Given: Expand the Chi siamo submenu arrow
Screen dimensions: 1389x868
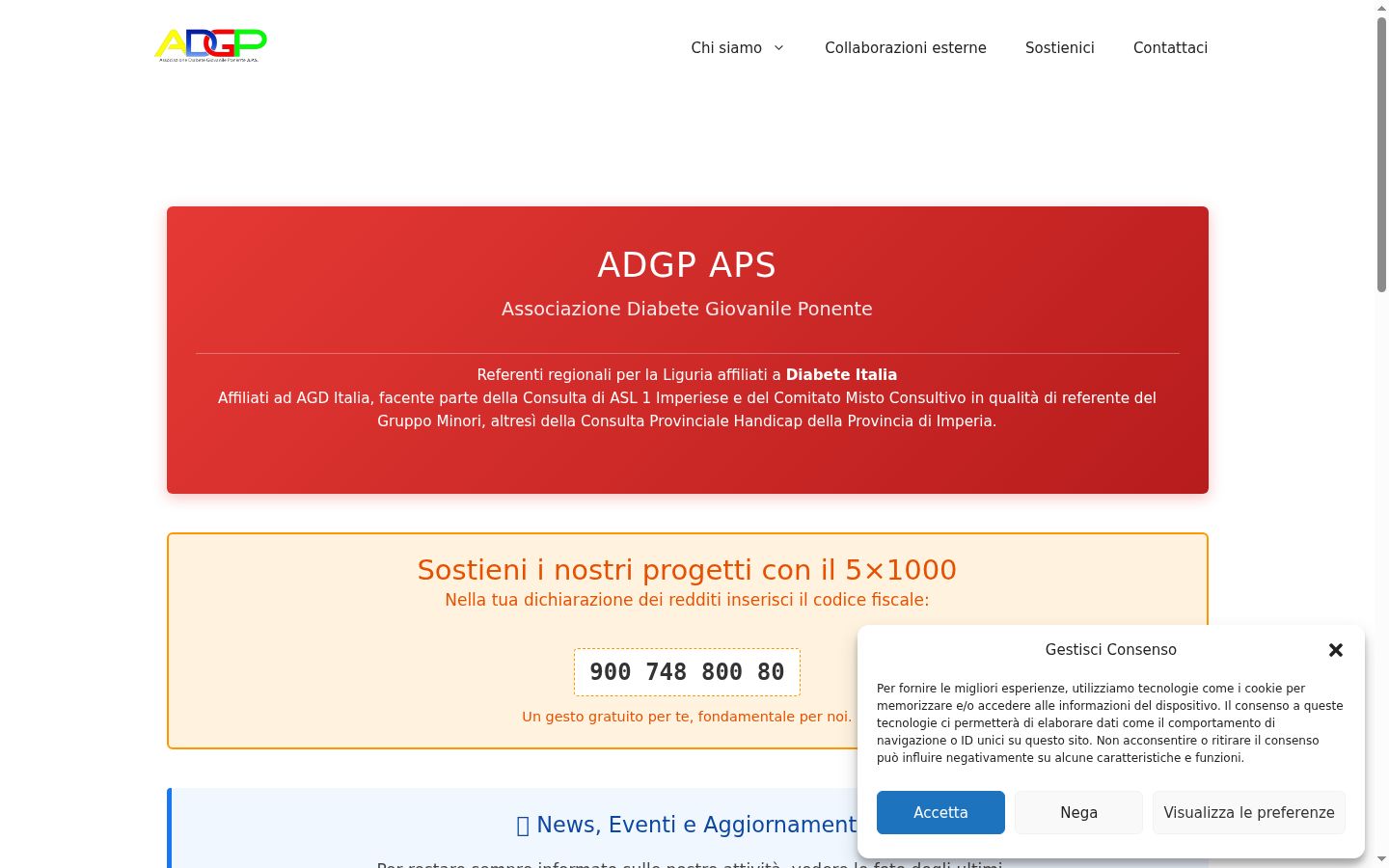Looking at the screenshot, I should point(778,47).
